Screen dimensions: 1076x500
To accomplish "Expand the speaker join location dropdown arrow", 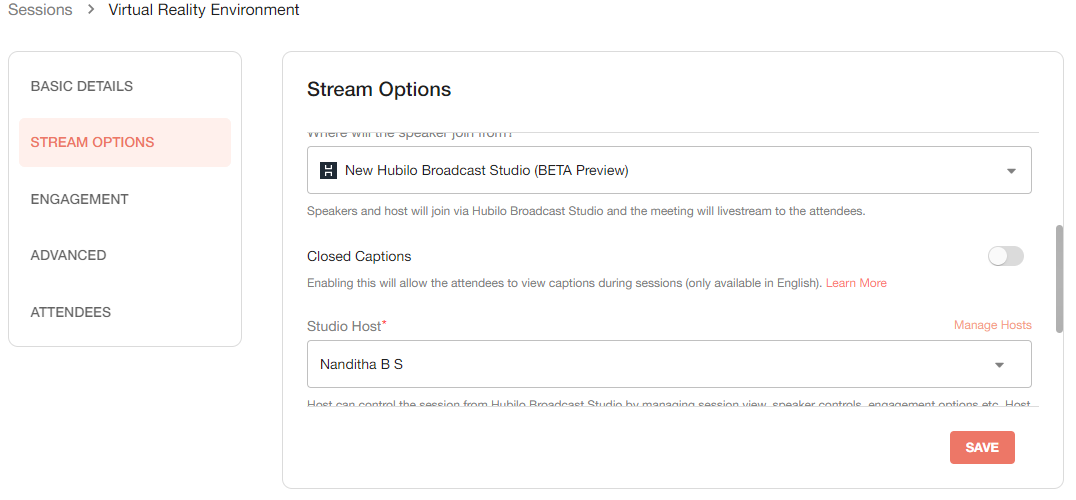I will coord(1011,171).
